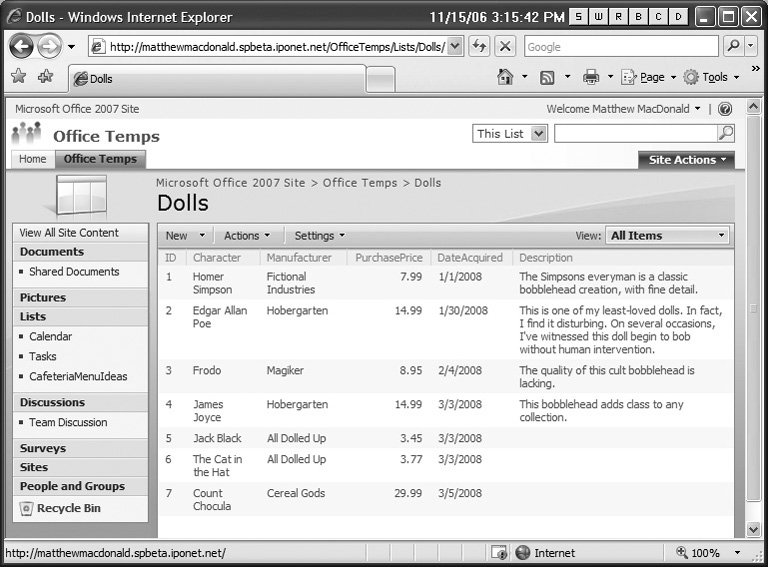768x567 pixels.
Task: Click the C button in title bar
Action: 658,17
